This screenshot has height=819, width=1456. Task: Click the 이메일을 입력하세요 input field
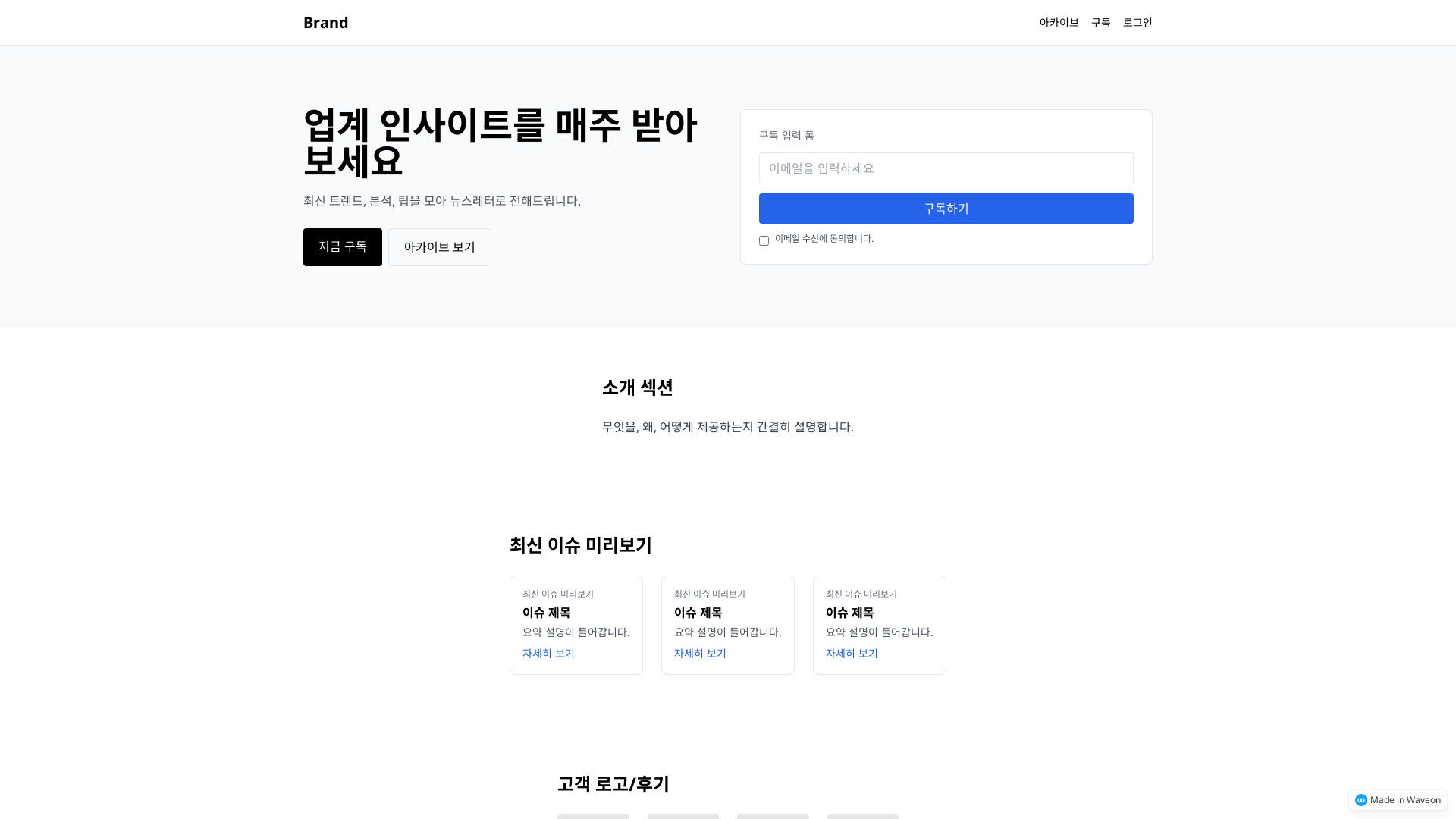point(946,168)
